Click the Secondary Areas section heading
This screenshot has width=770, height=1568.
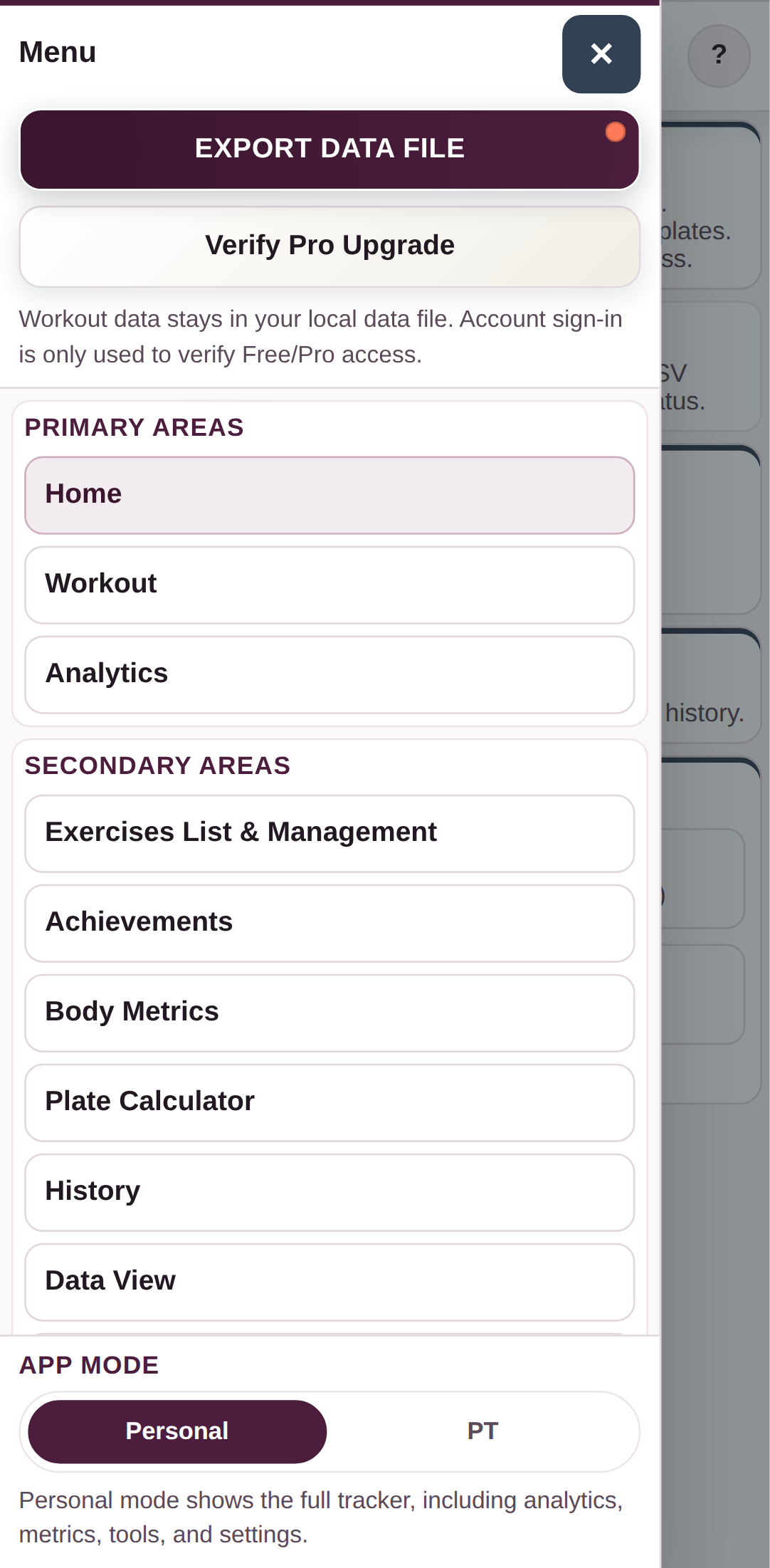pyautogui.click(x=157, y=765)
